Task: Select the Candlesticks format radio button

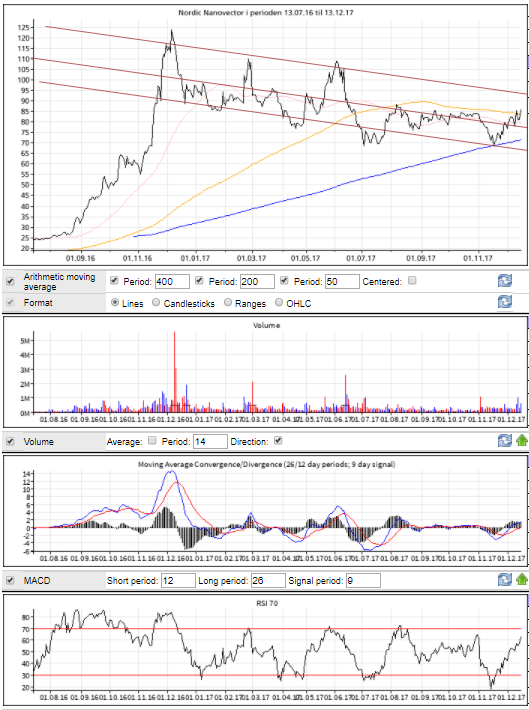Action: (x=156, y=302)
